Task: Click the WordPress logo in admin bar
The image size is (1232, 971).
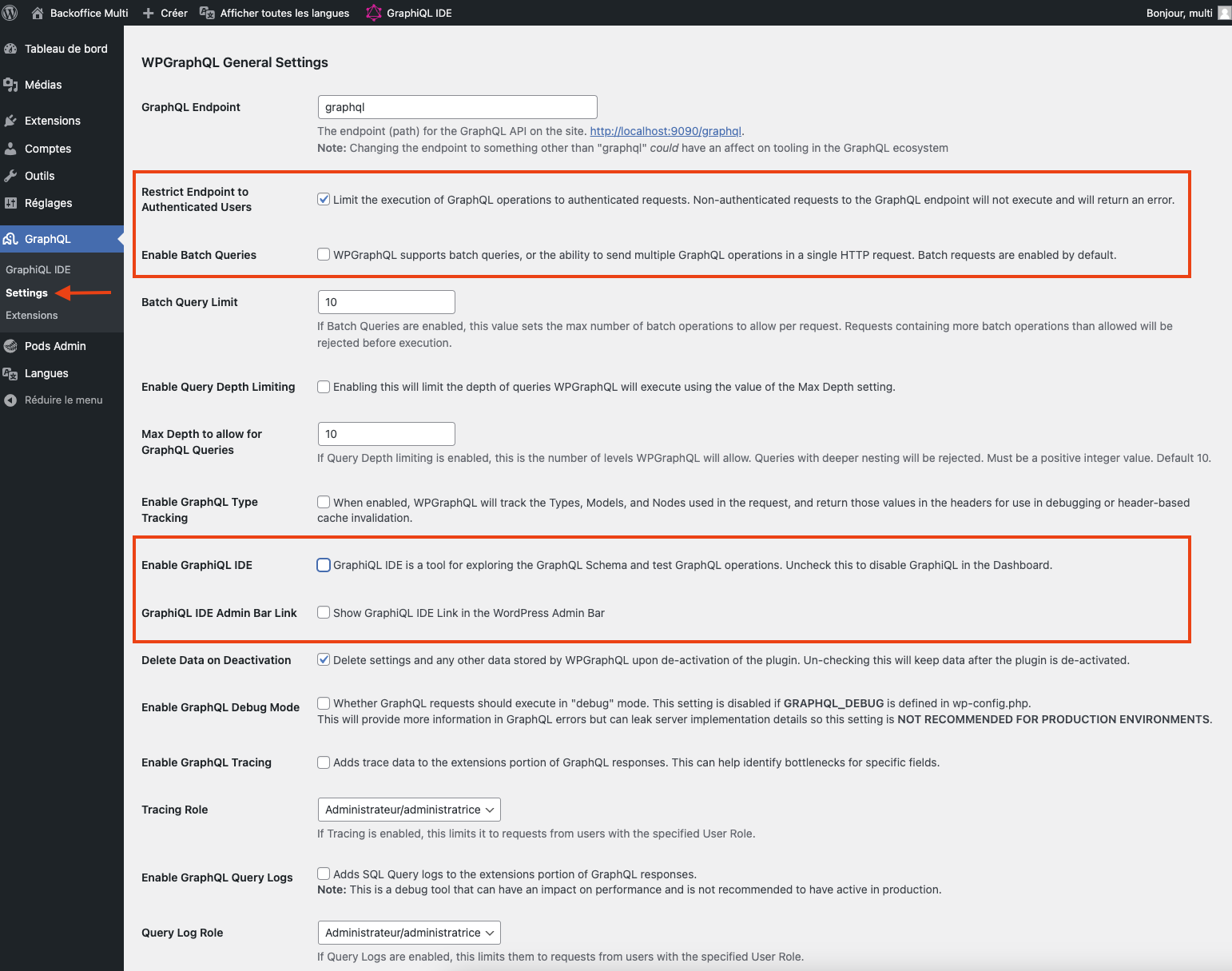Action: [10, 13]
